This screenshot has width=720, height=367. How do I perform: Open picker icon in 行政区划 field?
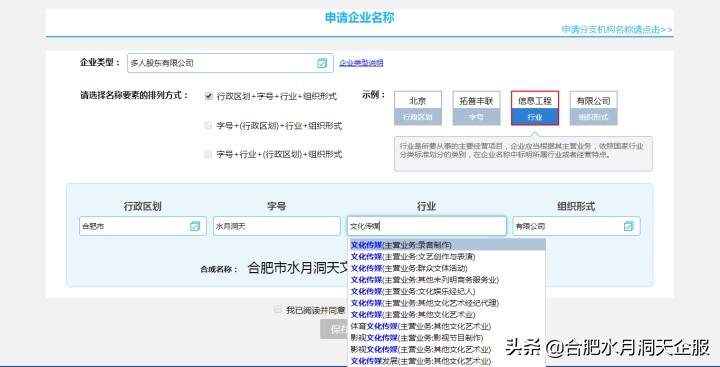195,226
